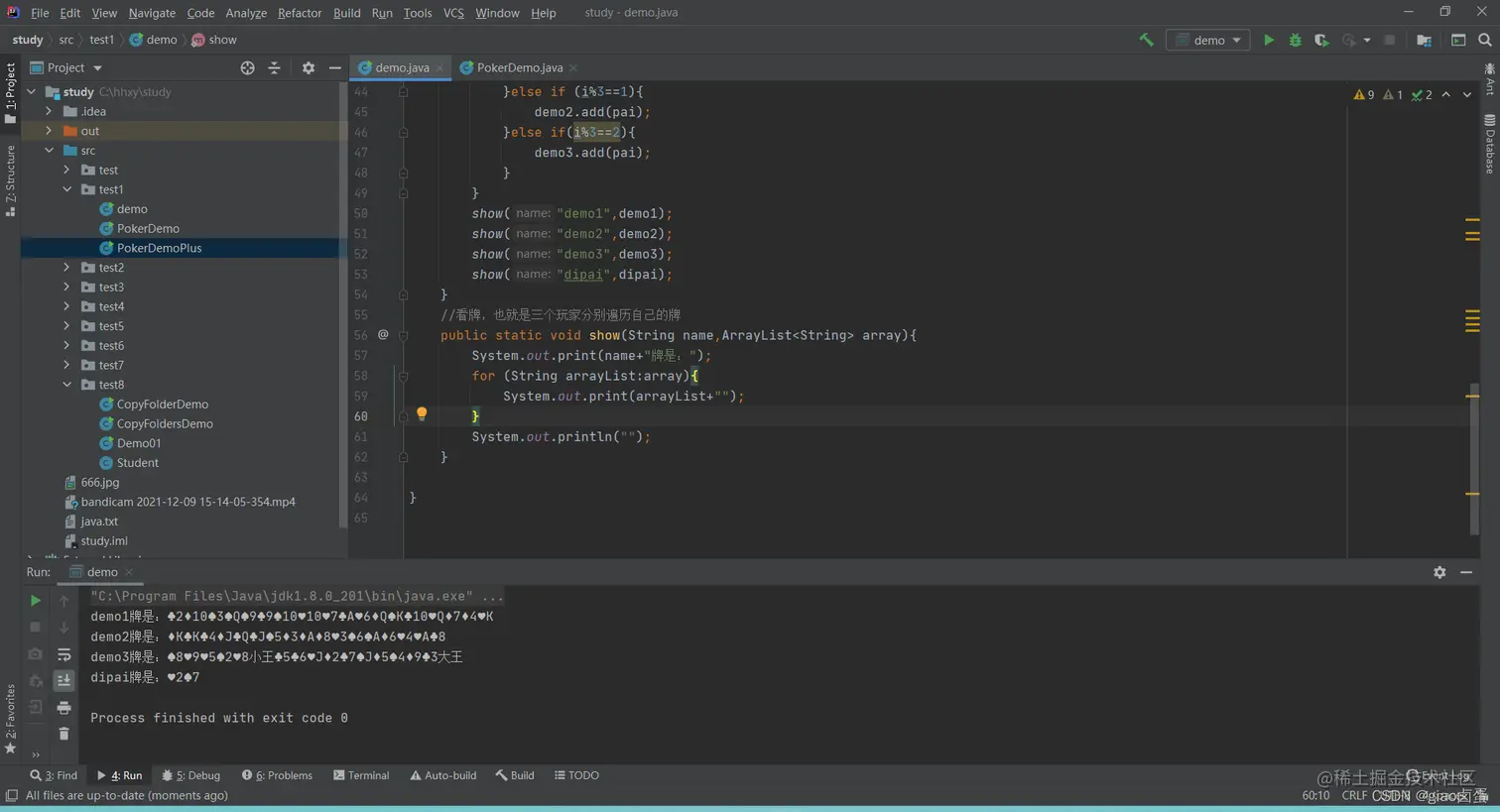Image resolution: width=1500 pixels, height=812 pixels.
Task: Open the Terminal tool window
Action: click(361, 775)
